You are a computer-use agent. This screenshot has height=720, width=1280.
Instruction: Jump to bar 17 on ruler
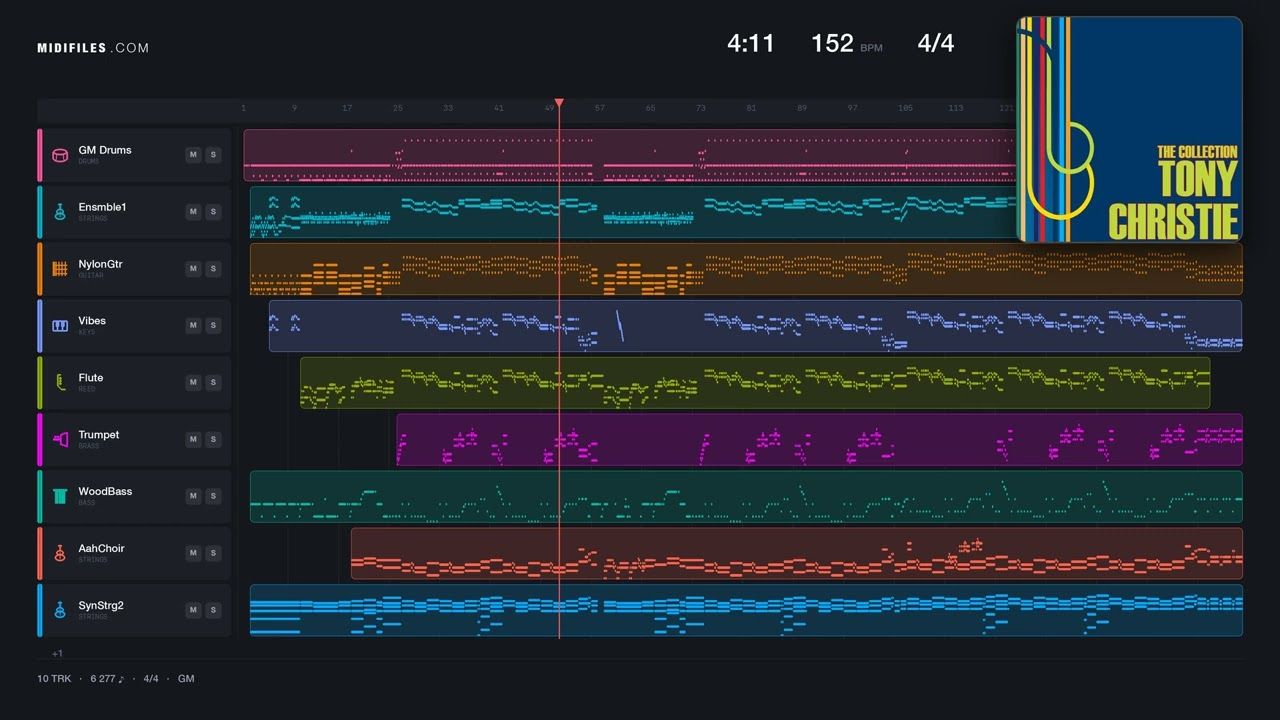click(x=347, y=108)
